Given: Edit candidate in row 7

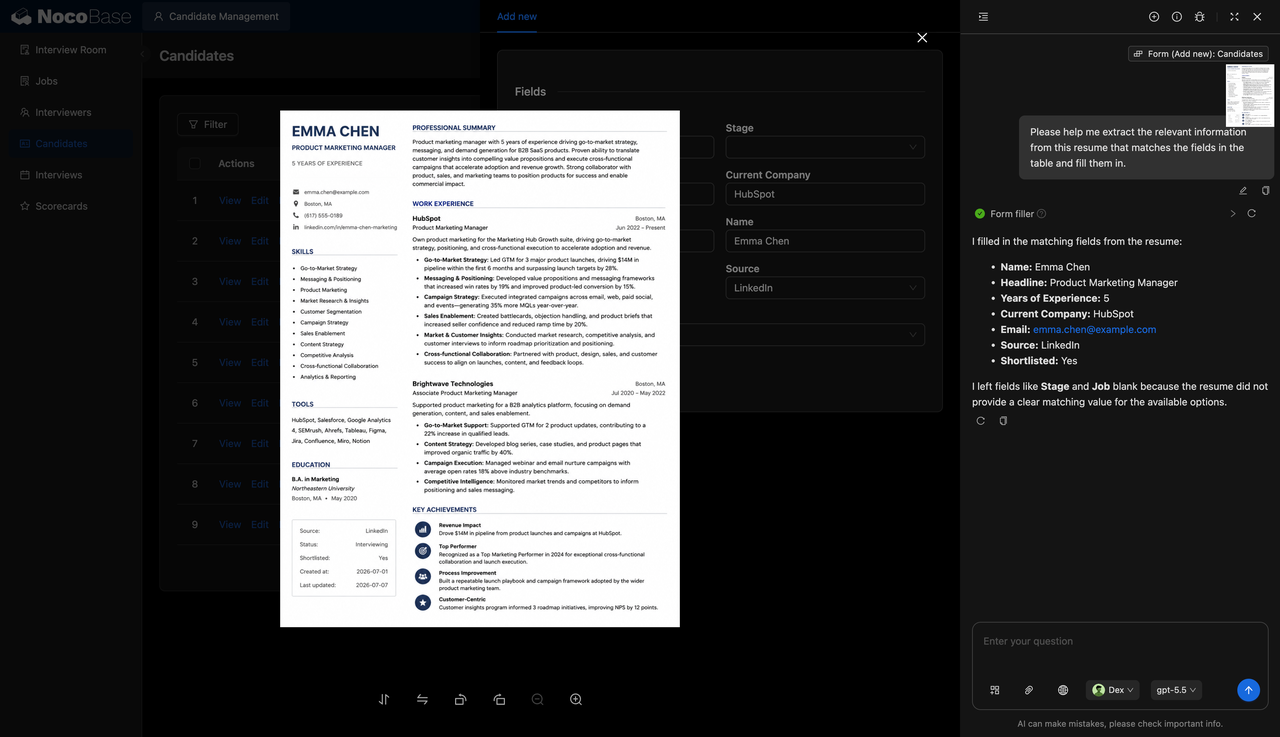Looking at the screenshot, I should [260, 444].
